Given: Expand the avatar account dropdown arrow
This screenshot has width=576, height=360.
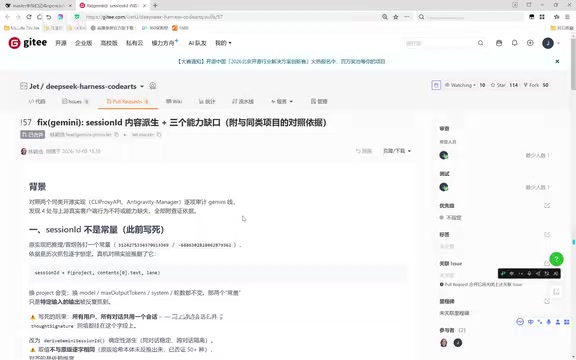Looking at the screenshot, I should coord(559,43).
